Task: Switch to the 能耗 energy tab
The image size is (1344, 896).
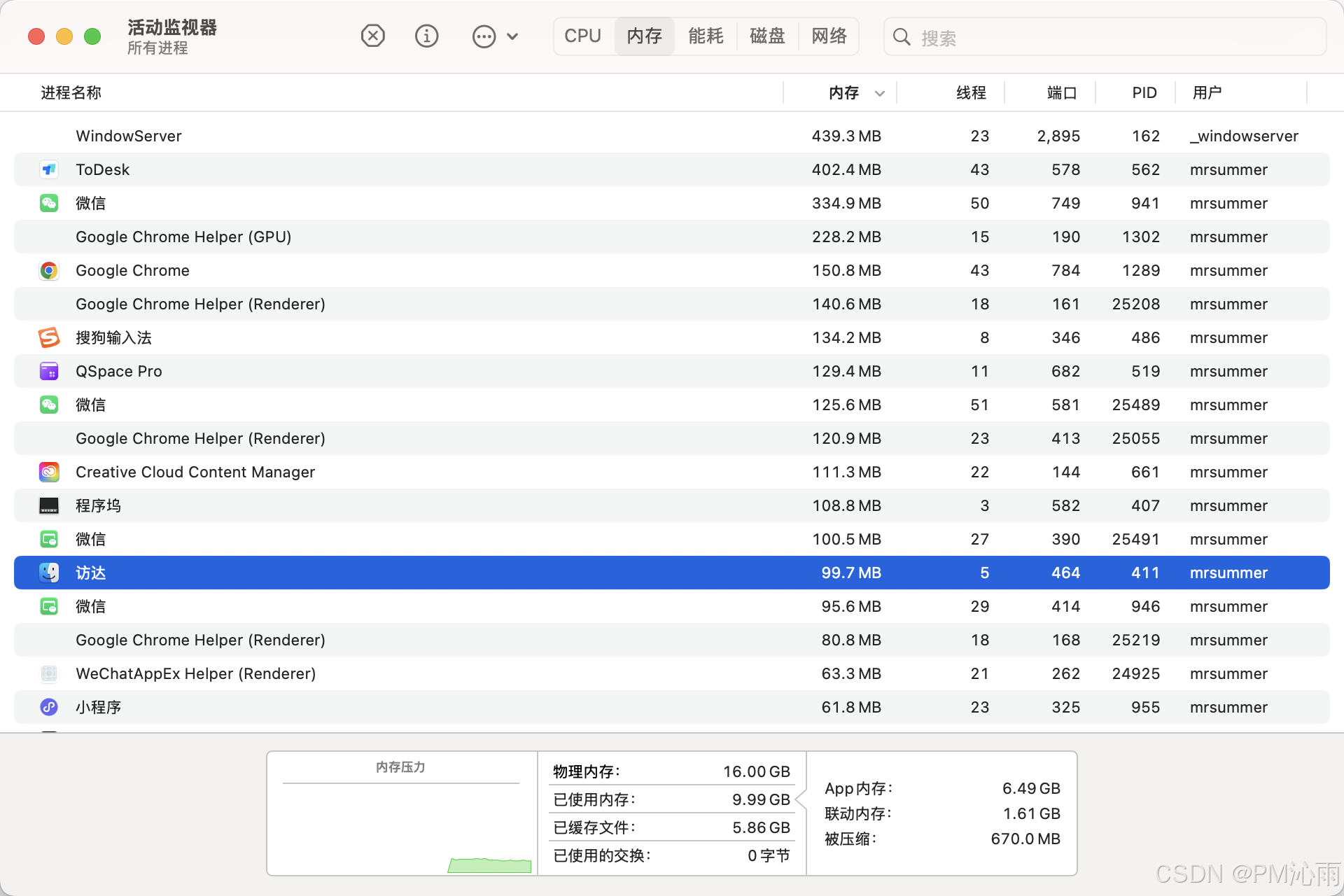Action: 706,36
